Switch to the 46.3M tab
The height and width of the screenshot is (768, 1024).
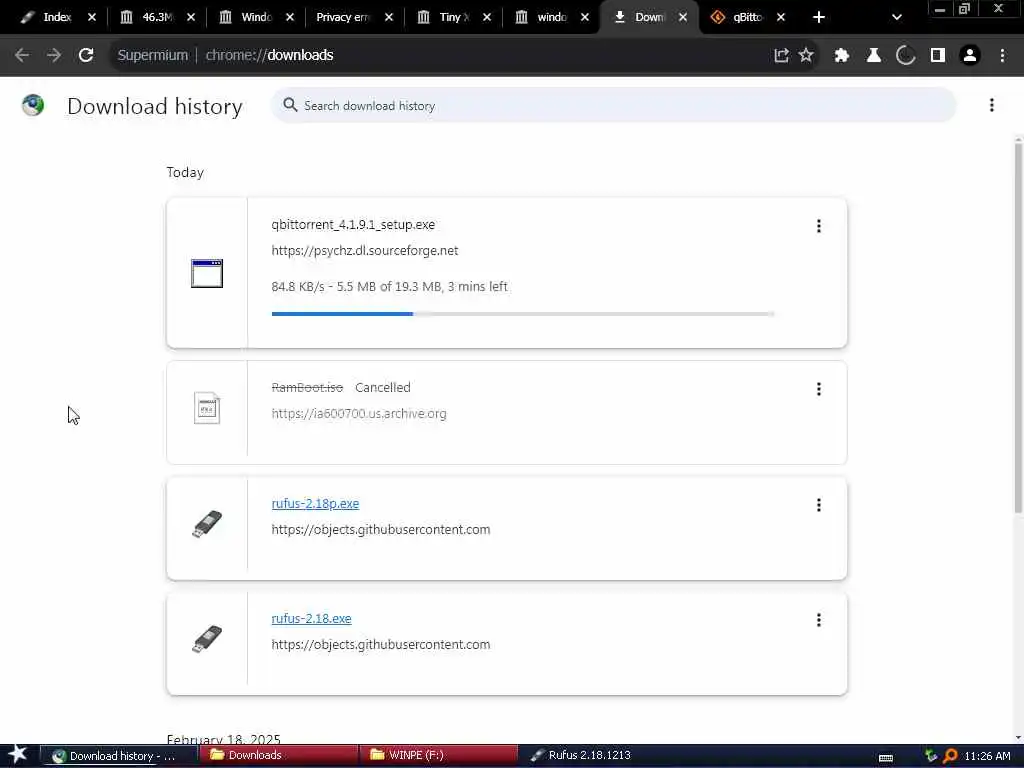click(157, 18)
